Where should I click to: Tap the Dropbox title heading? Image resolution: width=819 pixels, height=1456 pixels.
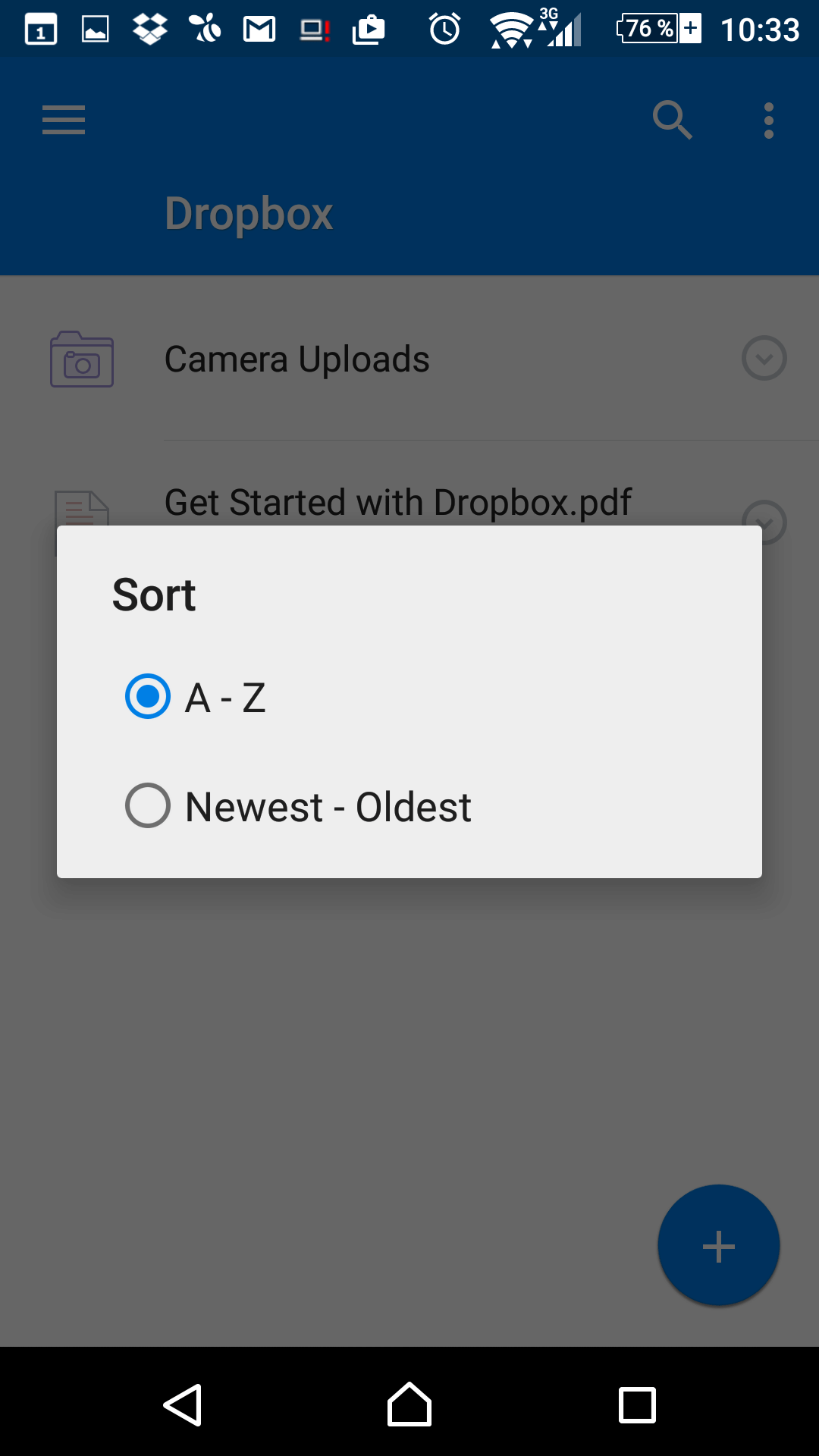(x=249, y=214)
